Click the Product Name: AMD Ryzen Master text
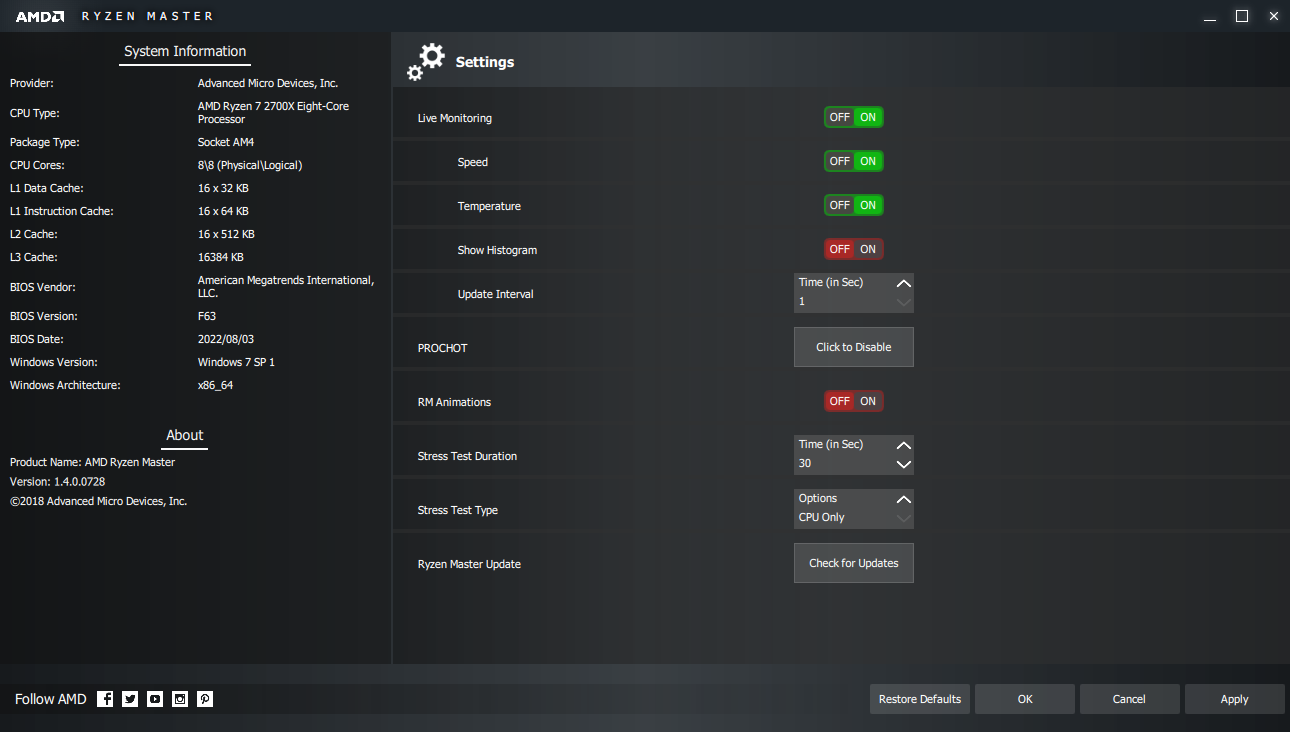The height and width of the screenshot is (732, 1290). pyautogui.click(x=92, y=462)
